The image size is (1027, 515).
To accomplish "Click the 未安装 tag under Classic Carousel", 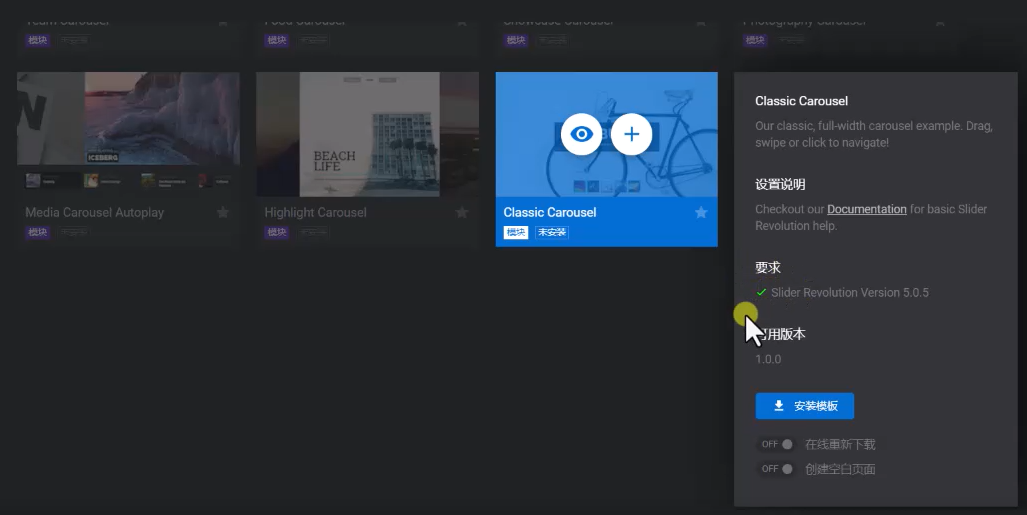I will 551,232.
